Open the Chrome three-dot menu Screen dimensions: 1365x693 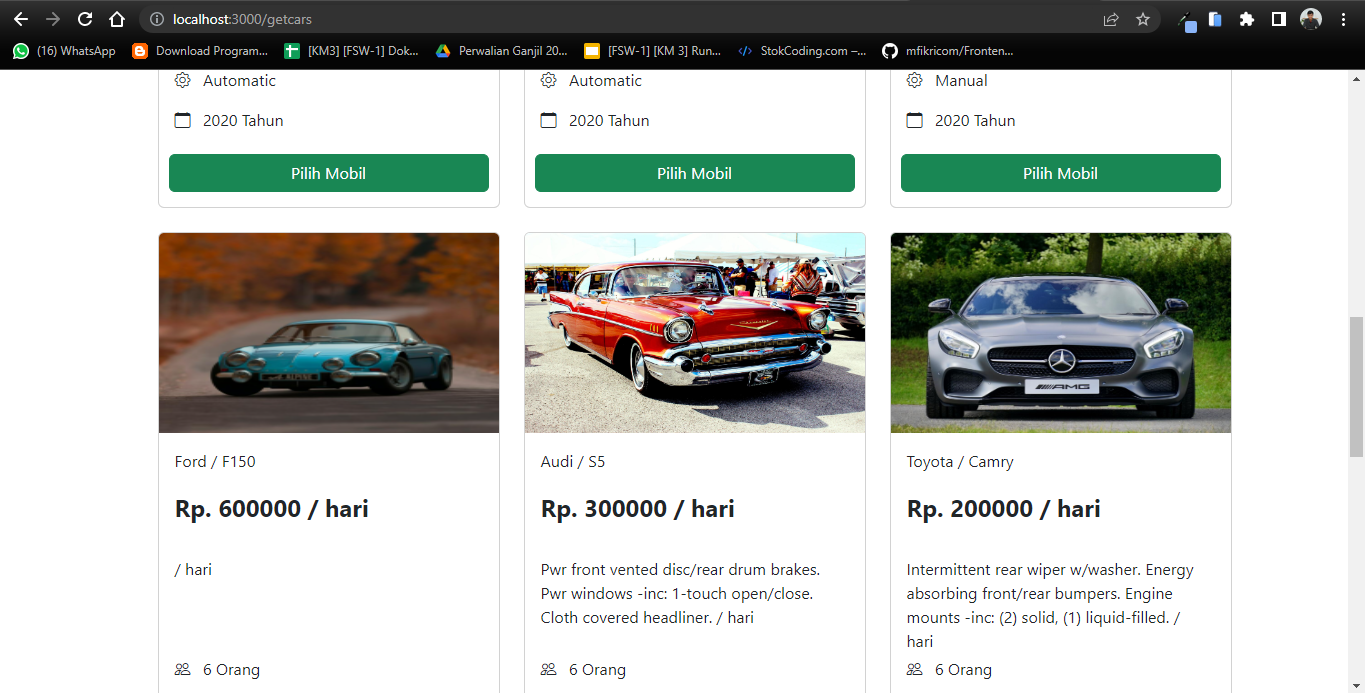[x=1343, y=19]
